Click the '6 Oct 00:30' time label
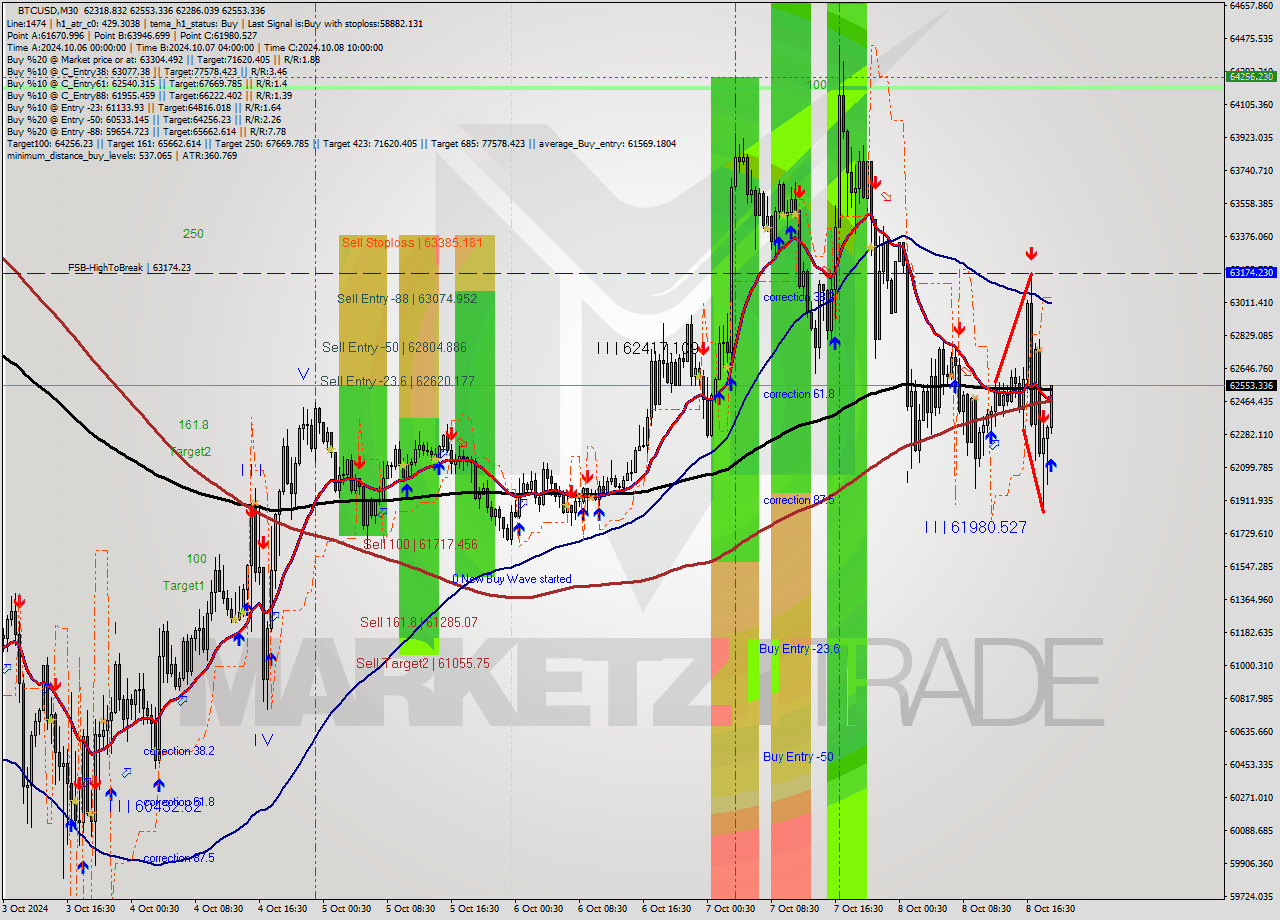Image resolution: width=1280 pixels, height=920 pixels. 539,909
